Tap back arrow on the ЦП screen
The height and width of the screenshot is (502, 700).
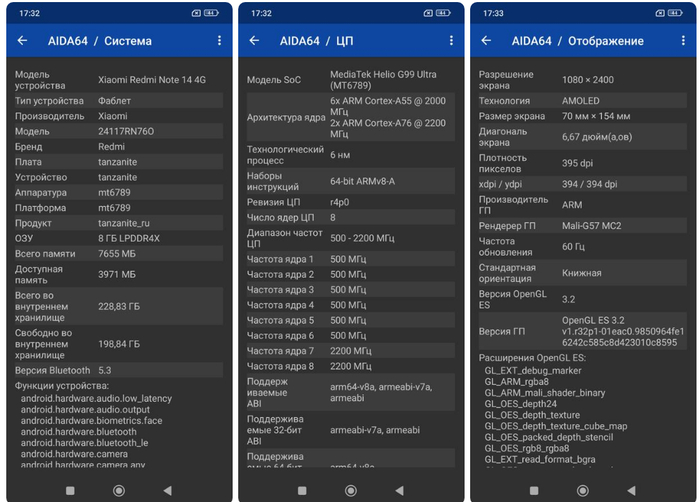[254, 41]
